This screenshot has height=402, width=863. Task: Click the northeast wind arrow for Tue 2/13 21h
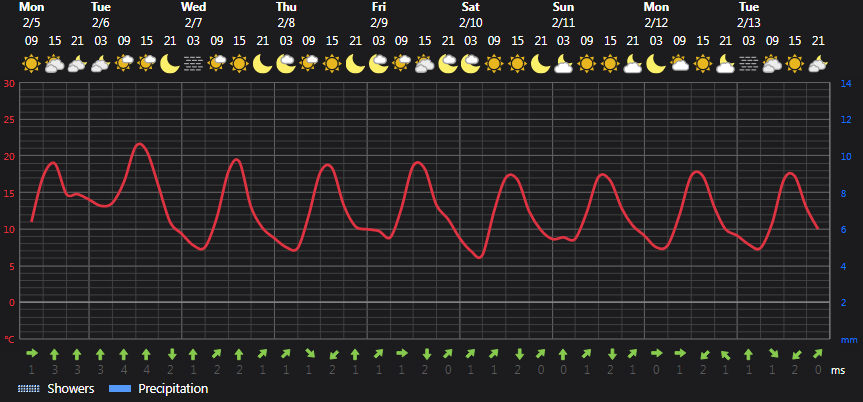[818, 354]
